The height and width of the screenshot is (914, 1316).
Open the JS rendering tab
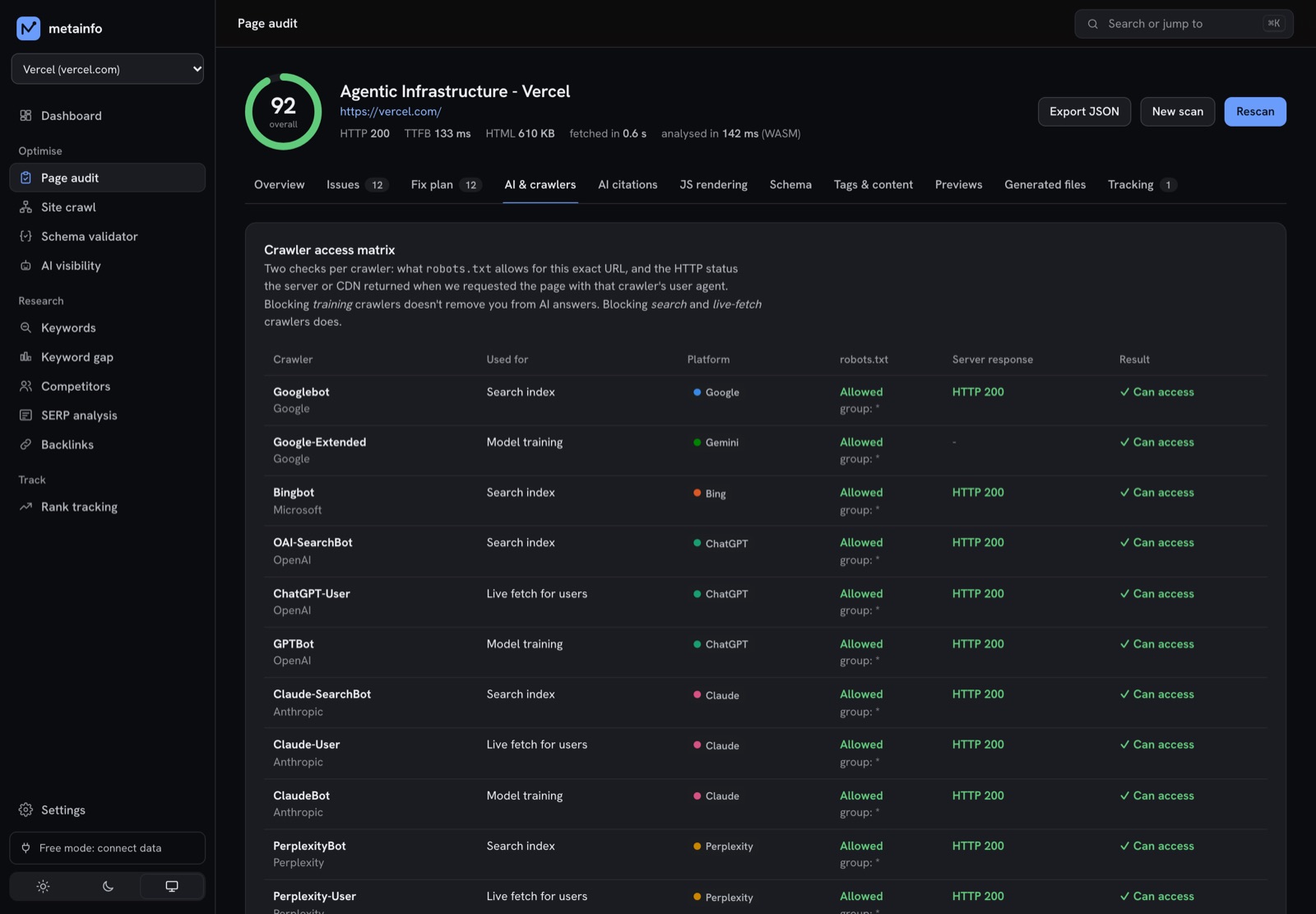[713, 185]
